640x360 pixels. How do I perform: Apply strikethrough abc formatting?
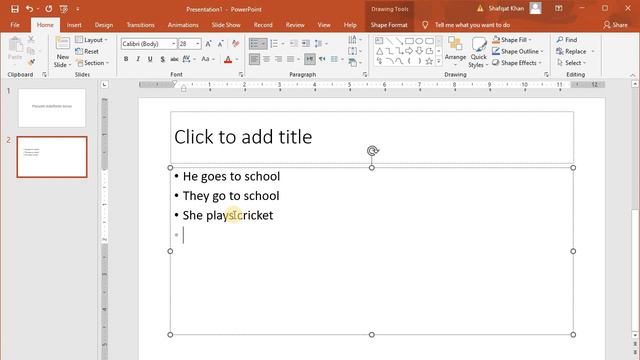tap(174, 59)
